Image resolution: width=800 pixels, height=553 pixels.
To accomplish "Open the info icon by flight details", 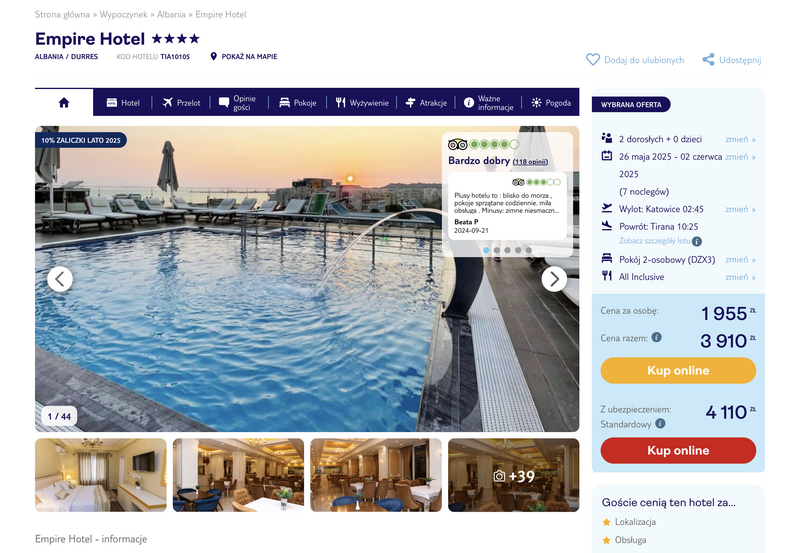I will tap(697, 241).
